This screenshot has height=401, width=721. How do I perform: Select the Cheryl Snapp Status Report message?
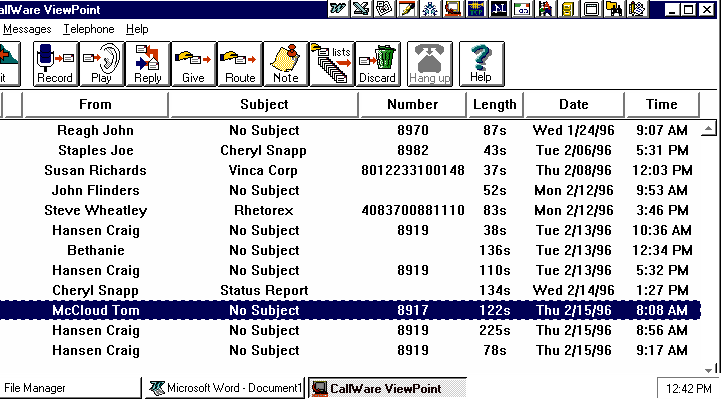coord(350,291)
